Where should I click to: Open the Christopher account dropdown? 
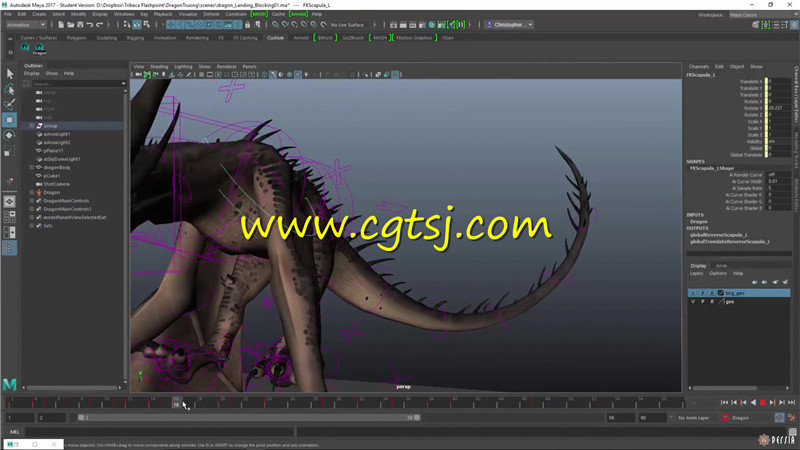tap(509, 24)
